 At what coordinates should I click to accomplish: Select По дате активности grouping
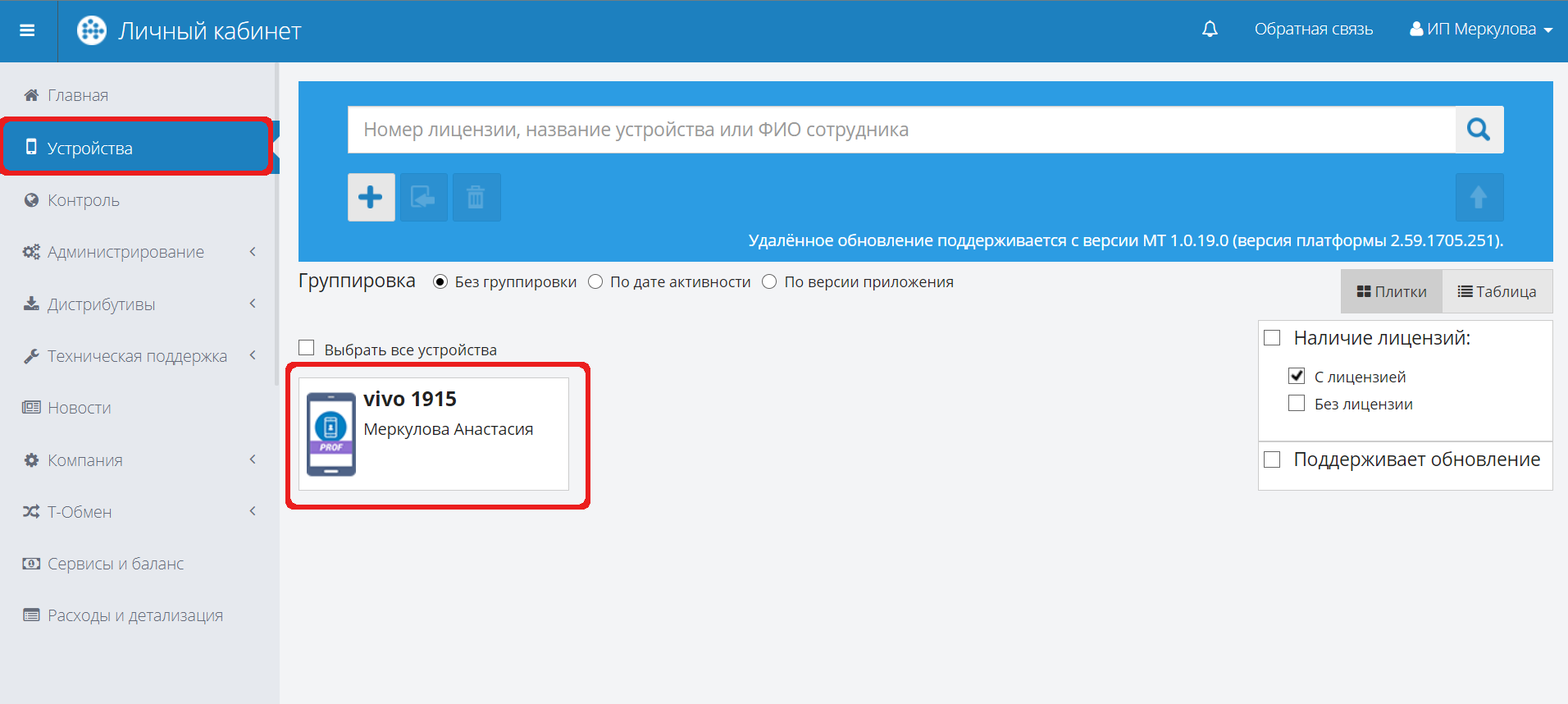pyautogui.click(x=595, y=282)
